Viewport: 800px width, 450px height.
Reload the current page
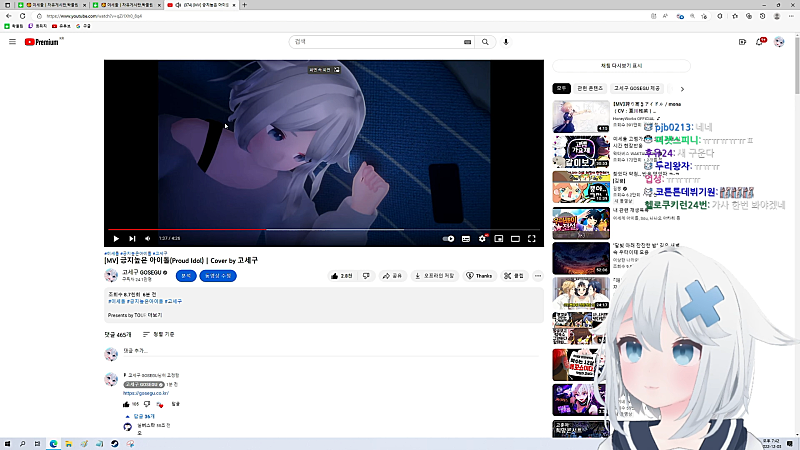[22, 16]
